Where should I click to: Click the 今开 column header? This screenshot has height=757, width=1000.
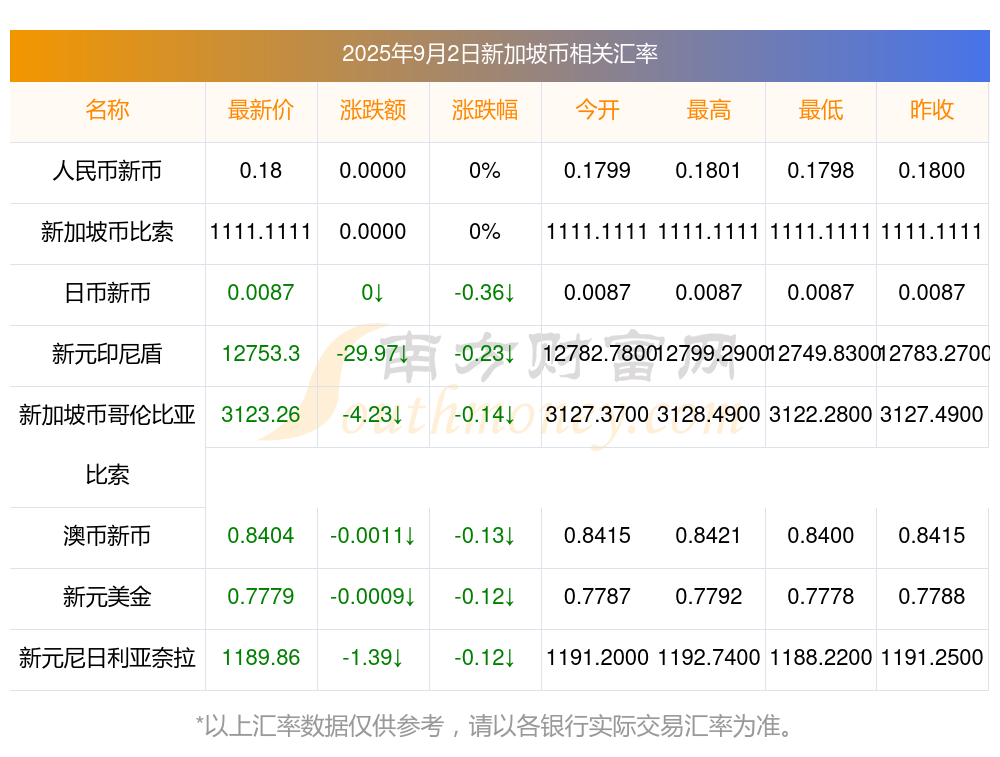(597, 110)
